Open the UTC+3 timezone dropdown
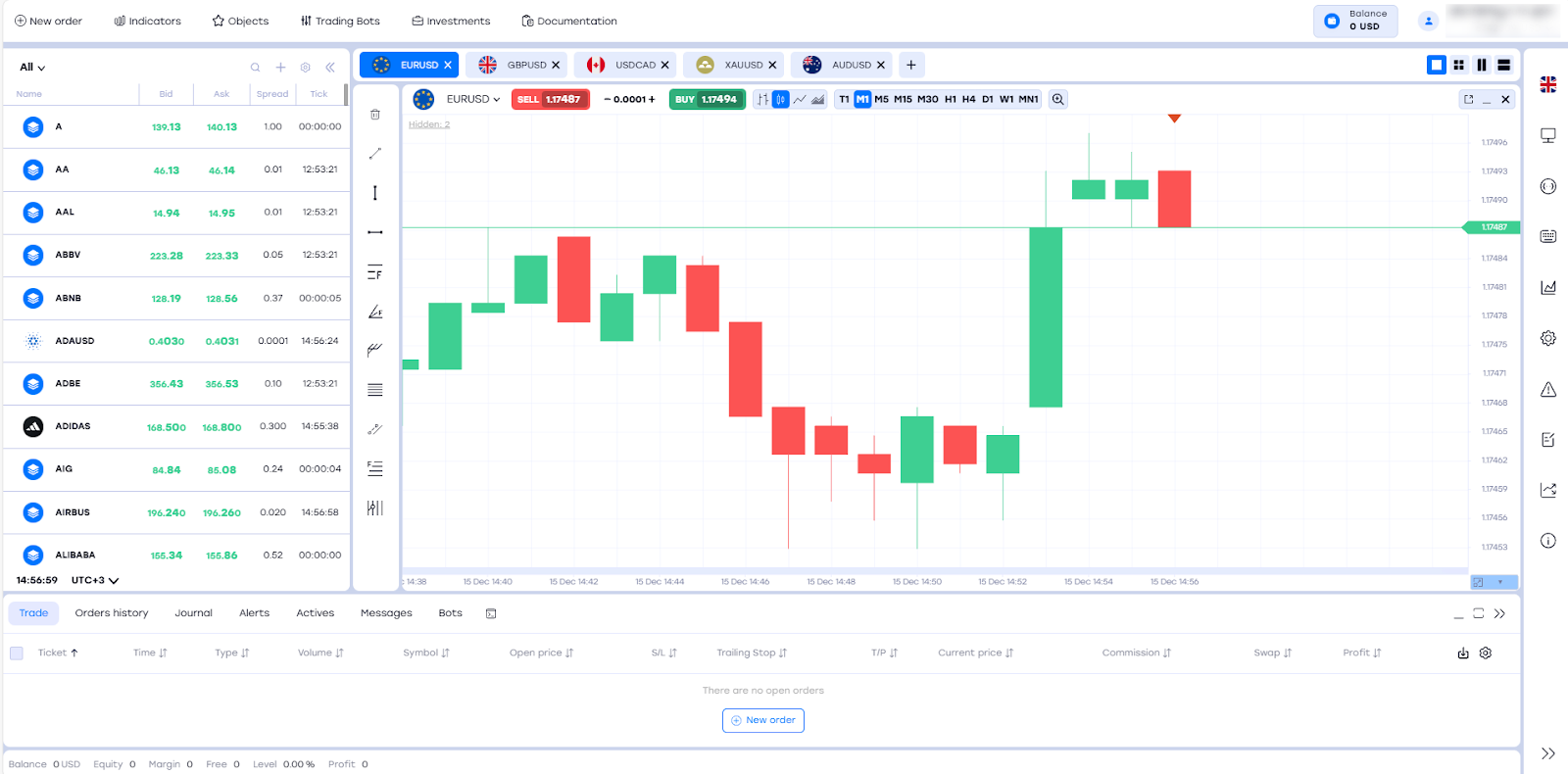1568x774 pixels. (x=95, y=580)
